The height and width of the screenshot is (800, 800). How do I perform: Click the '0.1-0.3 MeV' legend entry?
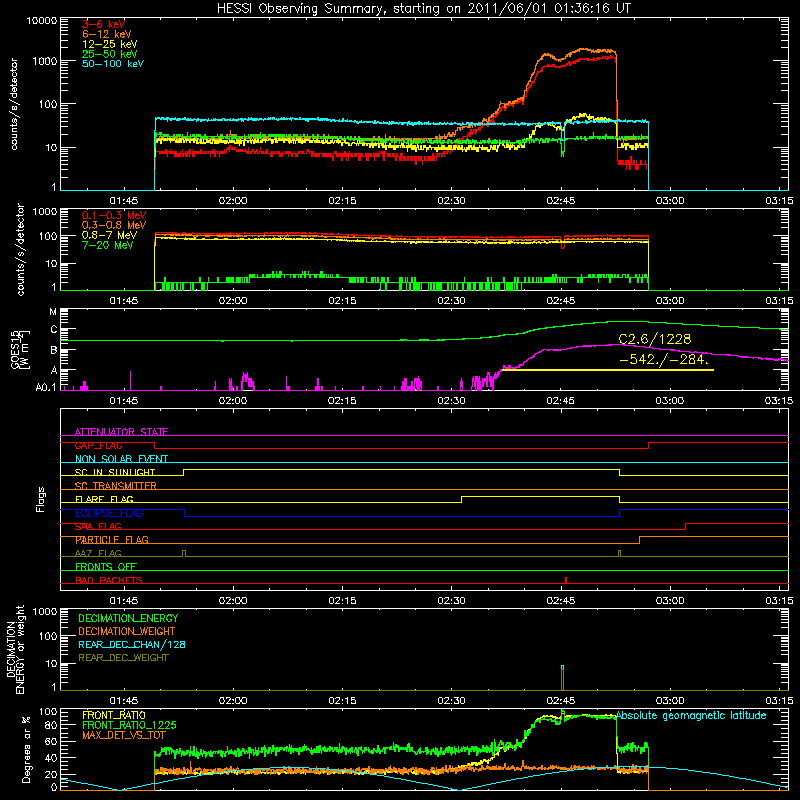coord(114,215)
